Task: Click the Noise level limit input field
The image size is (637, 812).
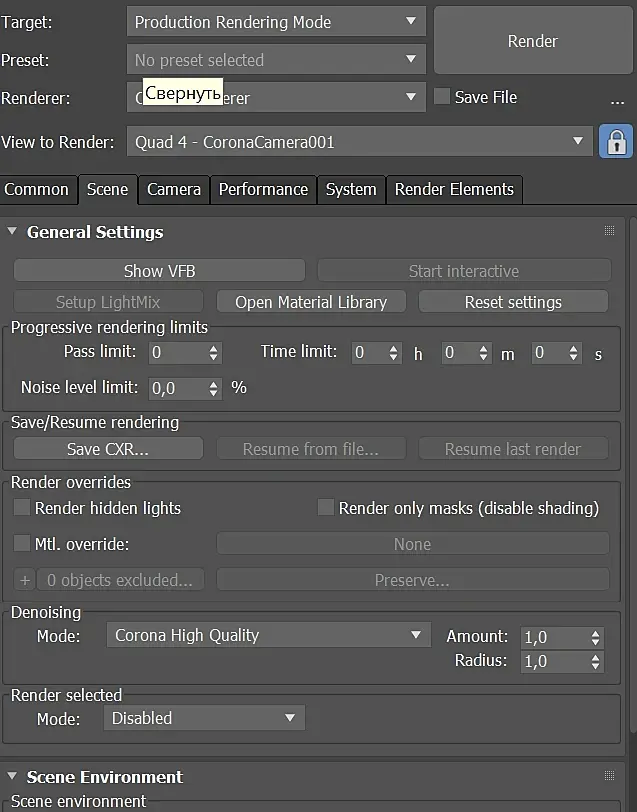Action: point(176,388)
